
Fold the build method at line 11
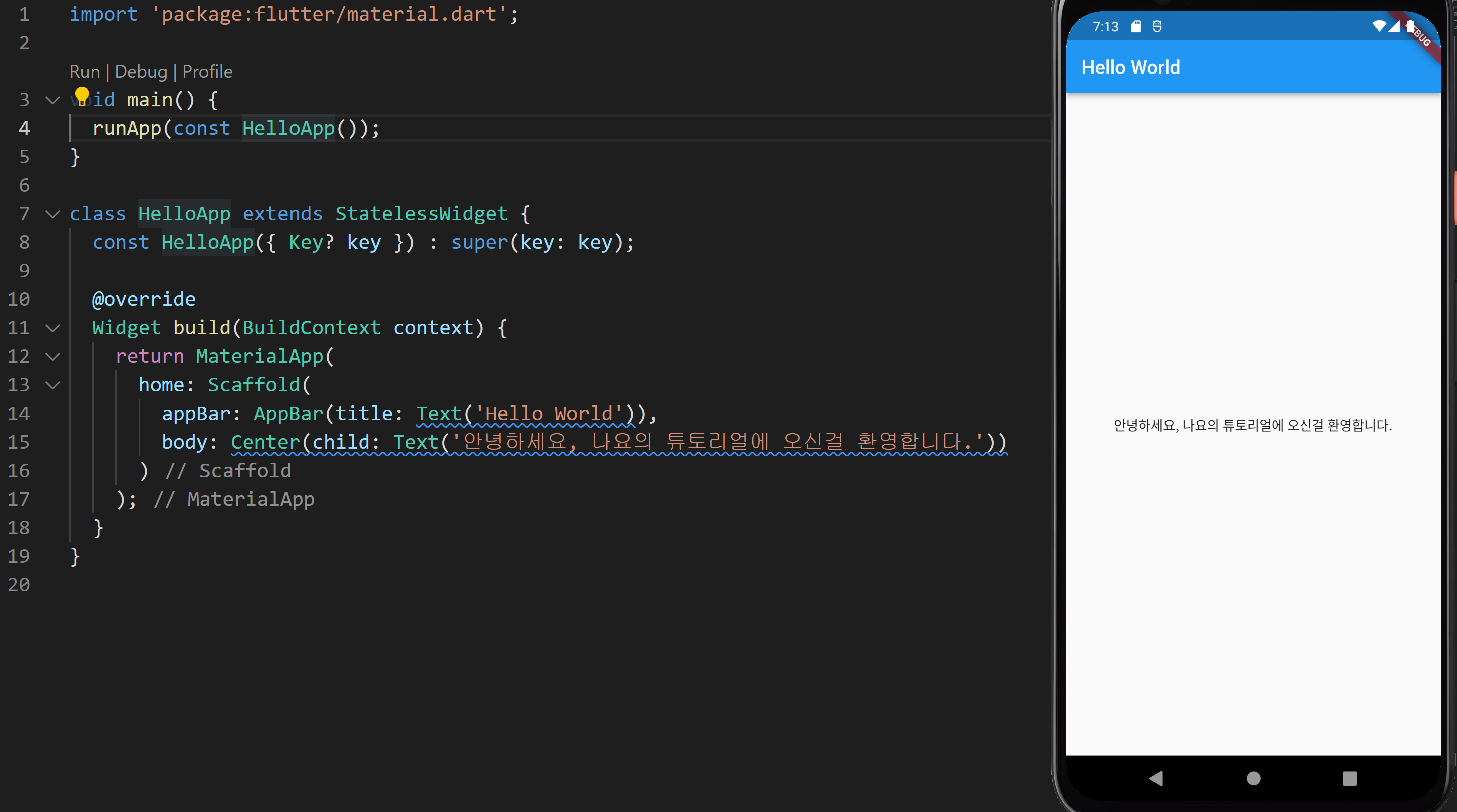(53, 328)
